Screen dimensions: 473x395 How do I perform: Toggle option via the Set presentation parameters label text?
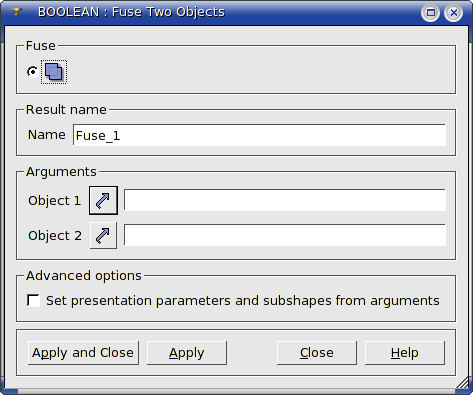tap(243, 300)
